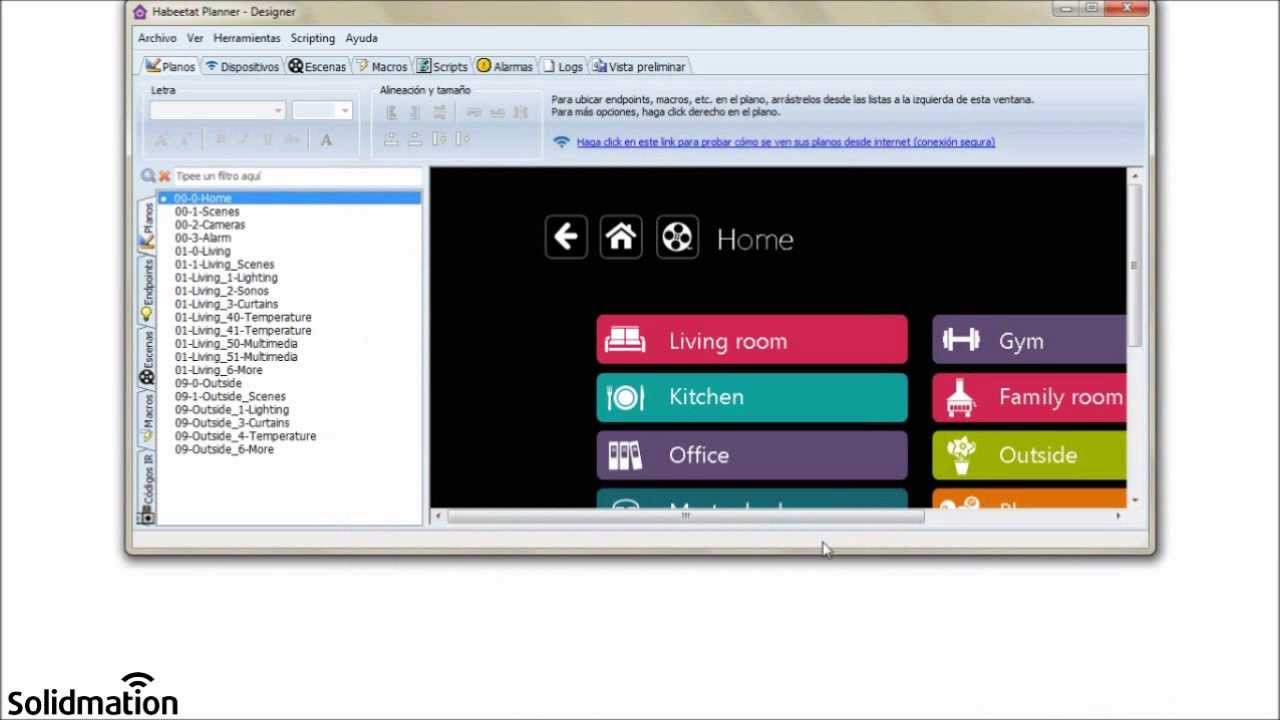1280x720 pixels.
Task: Open the secure connection test link
Action: point(785,142)
